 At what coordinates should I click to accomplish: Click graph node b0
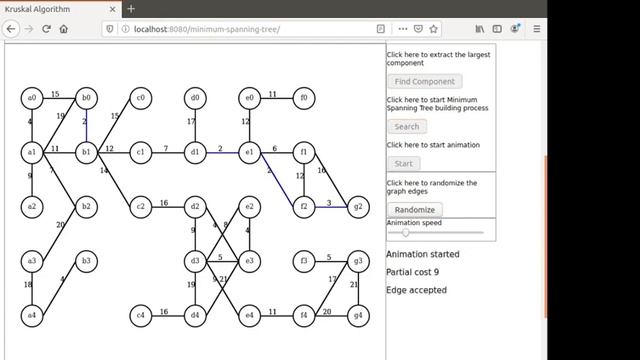pos(86,98)
